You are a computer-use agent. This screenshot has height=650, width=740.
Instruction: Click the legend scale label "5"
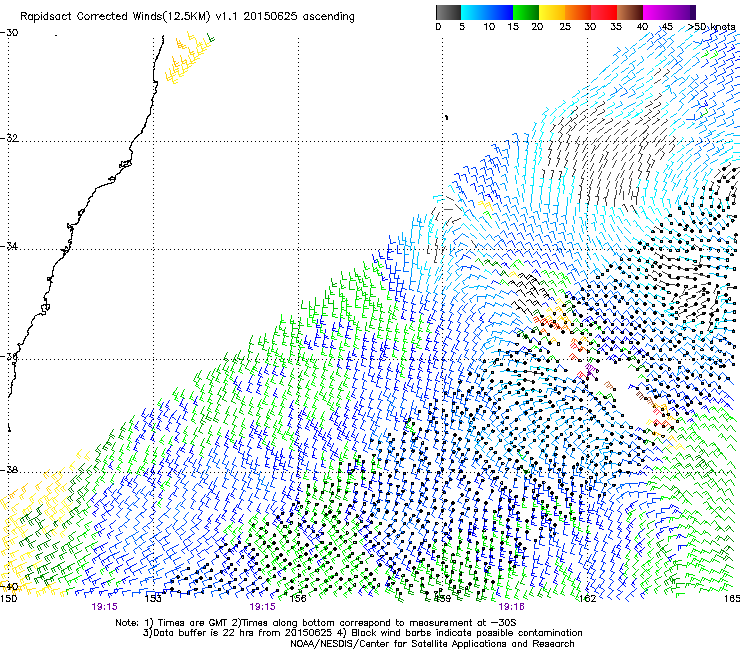462,27
